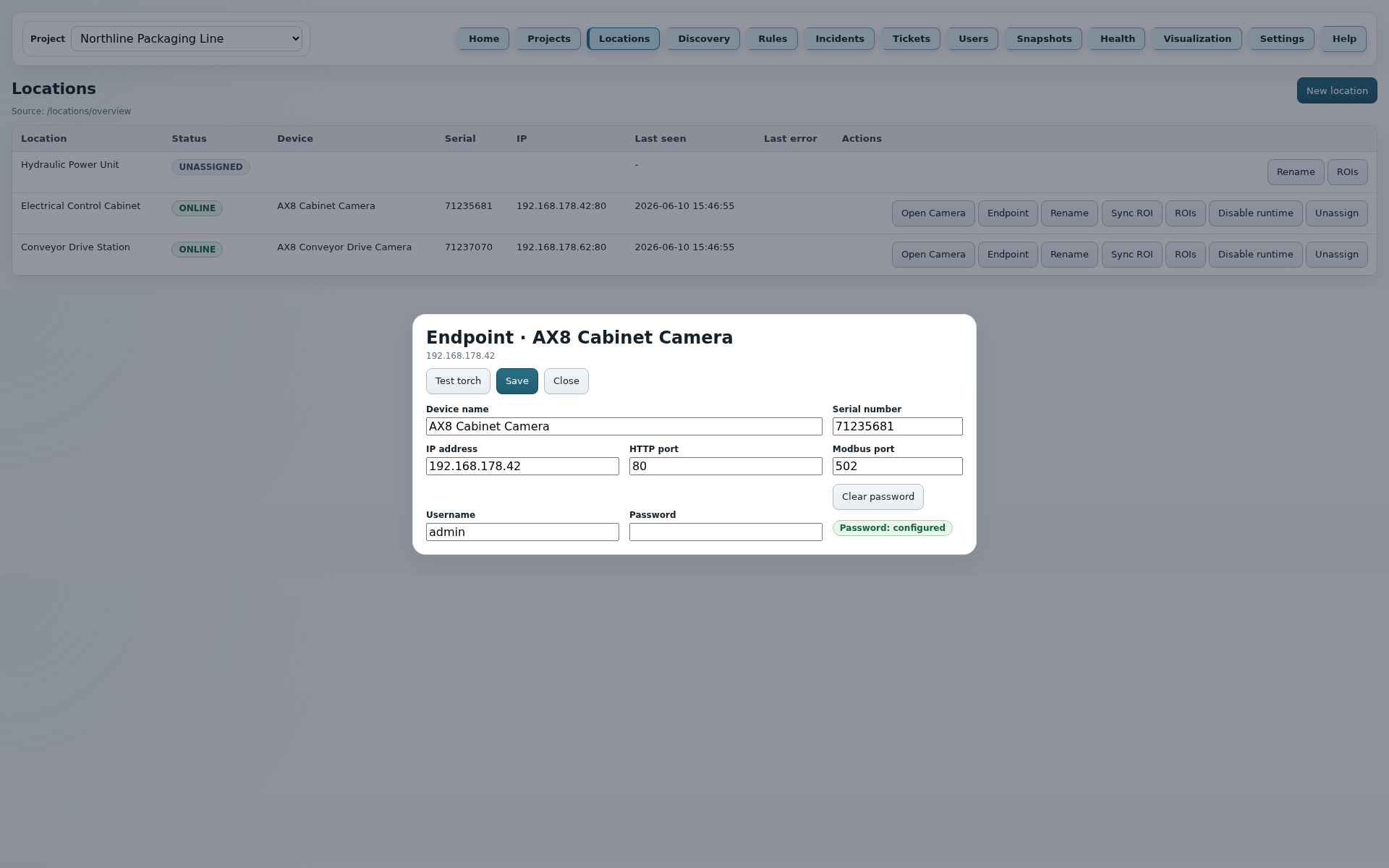
Task: Rename the Hydraulic Power Unit location
Action: pos(1296,172)
